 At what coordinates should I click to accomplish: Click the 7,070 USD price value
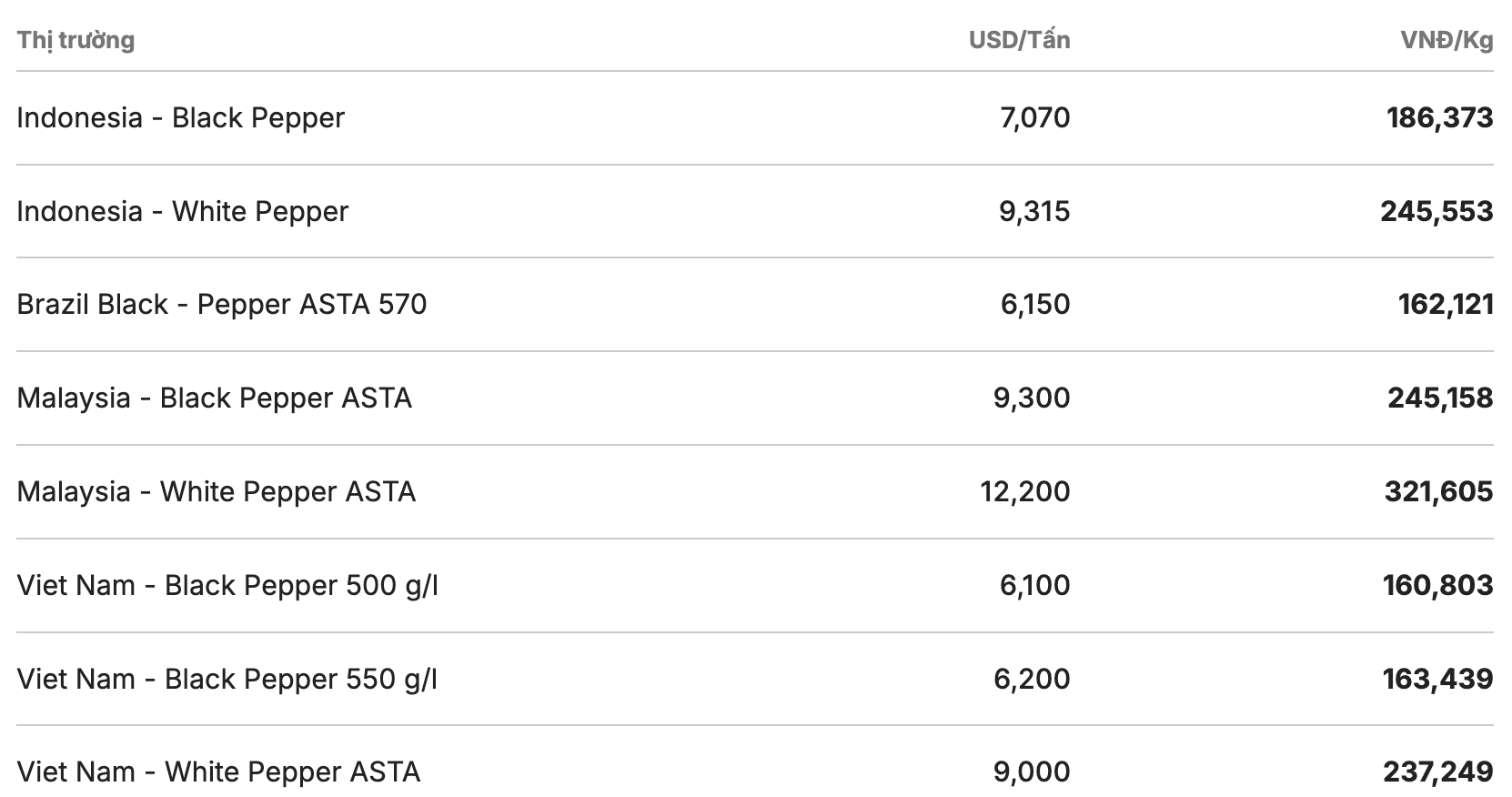coord(1034,118)
